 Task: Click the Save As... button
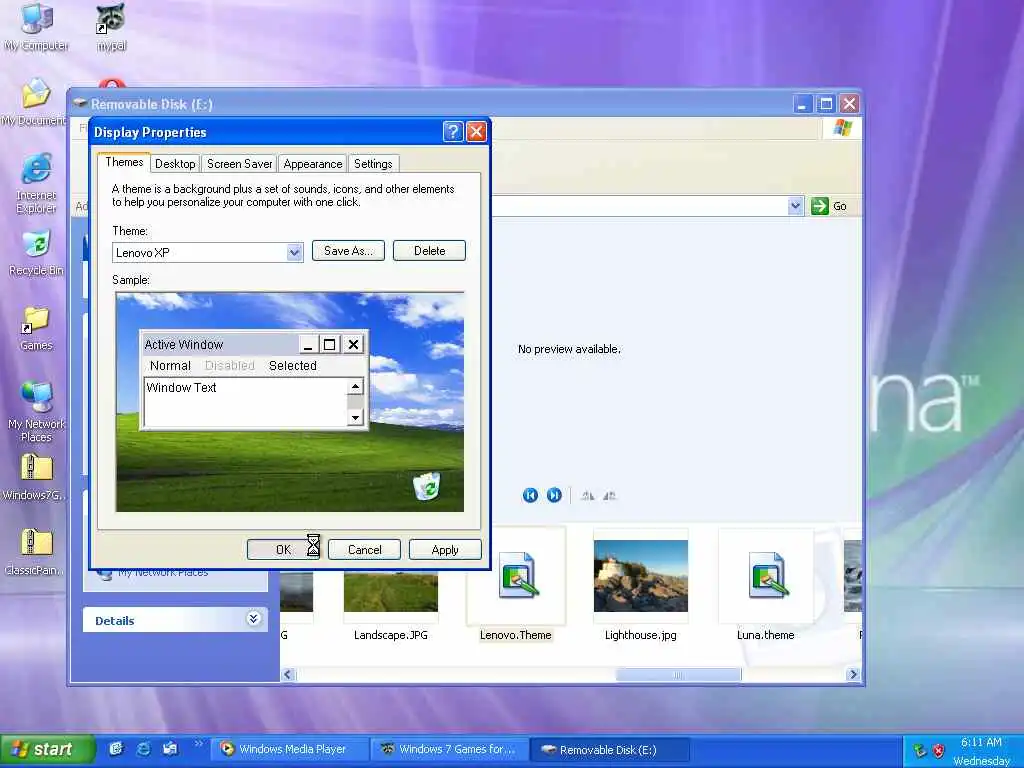348,251
